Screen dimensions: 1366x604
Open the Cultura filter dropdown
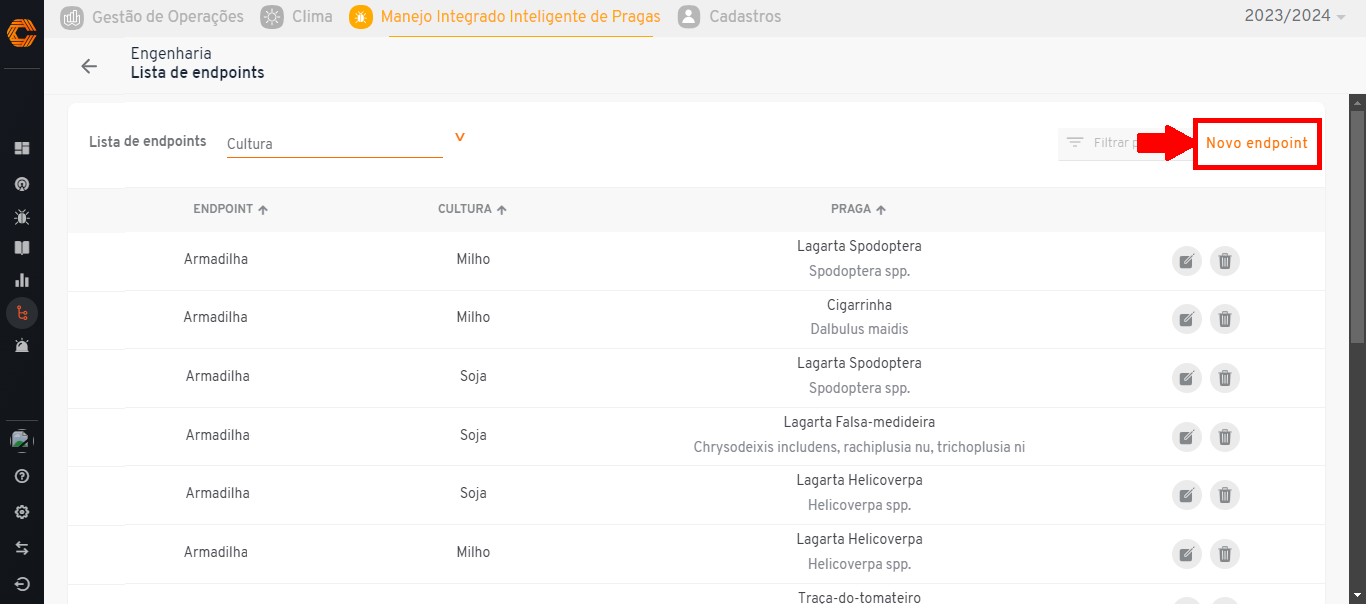pyautogui.click(x=334, y=144)
